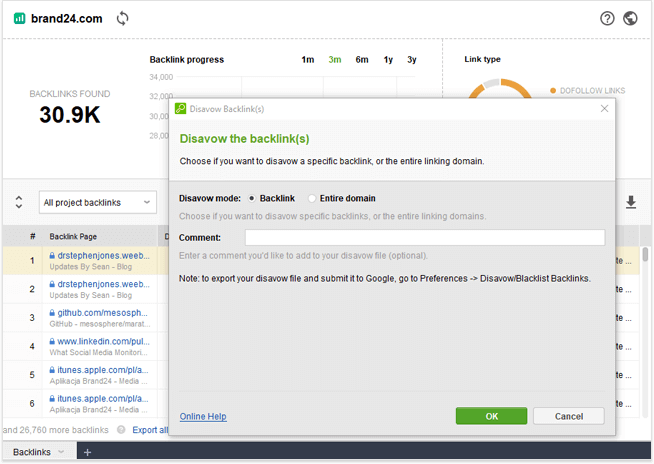
Task: Click the DOFOLLOW LINKS orange legend dot
Action: point(553,91)
